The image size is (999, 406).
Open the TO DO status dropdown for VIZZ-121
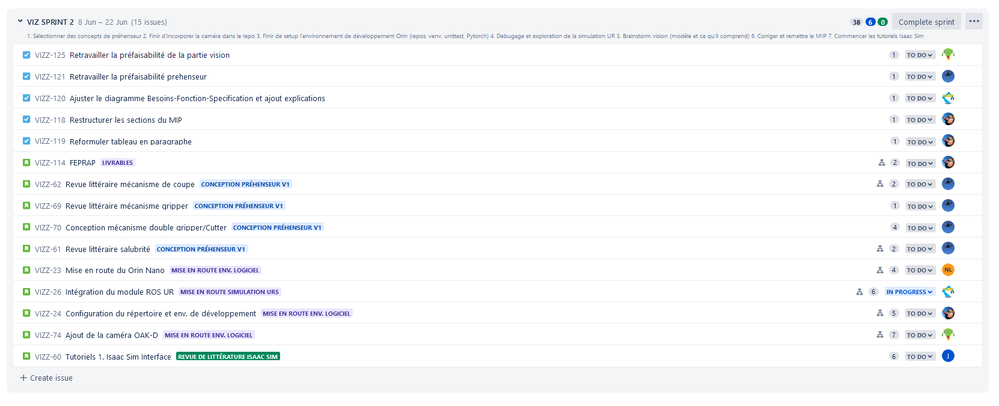point(920,77)
